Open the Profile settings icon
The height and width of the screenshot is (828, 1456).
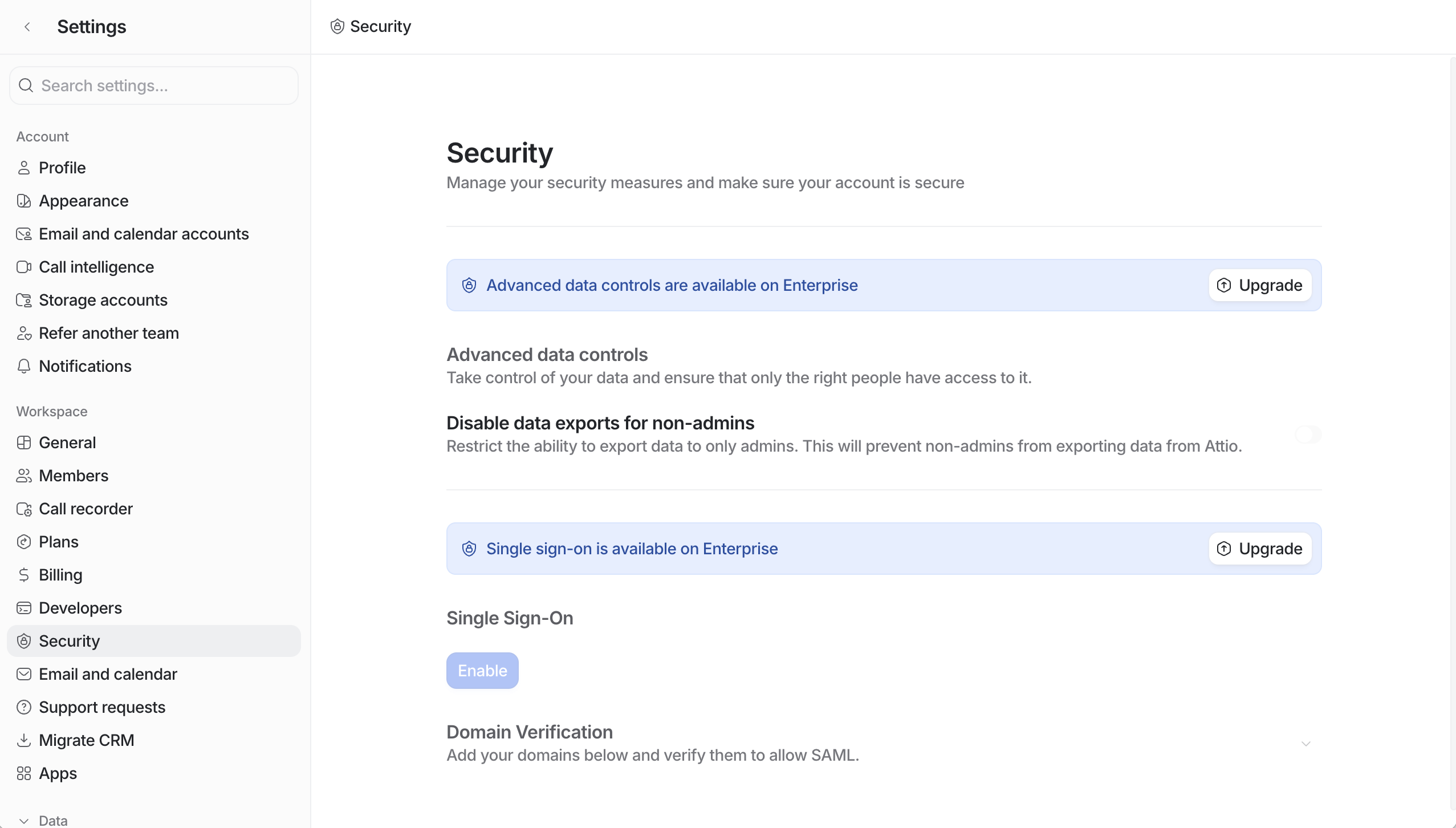[24, 168]
